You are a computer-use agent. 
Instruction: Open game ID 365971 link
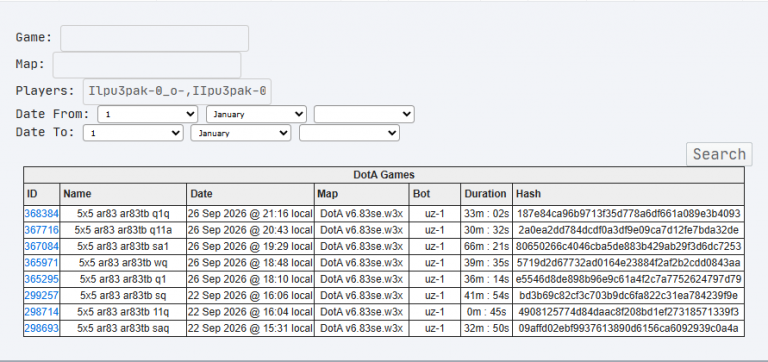[x=42, y=263]
